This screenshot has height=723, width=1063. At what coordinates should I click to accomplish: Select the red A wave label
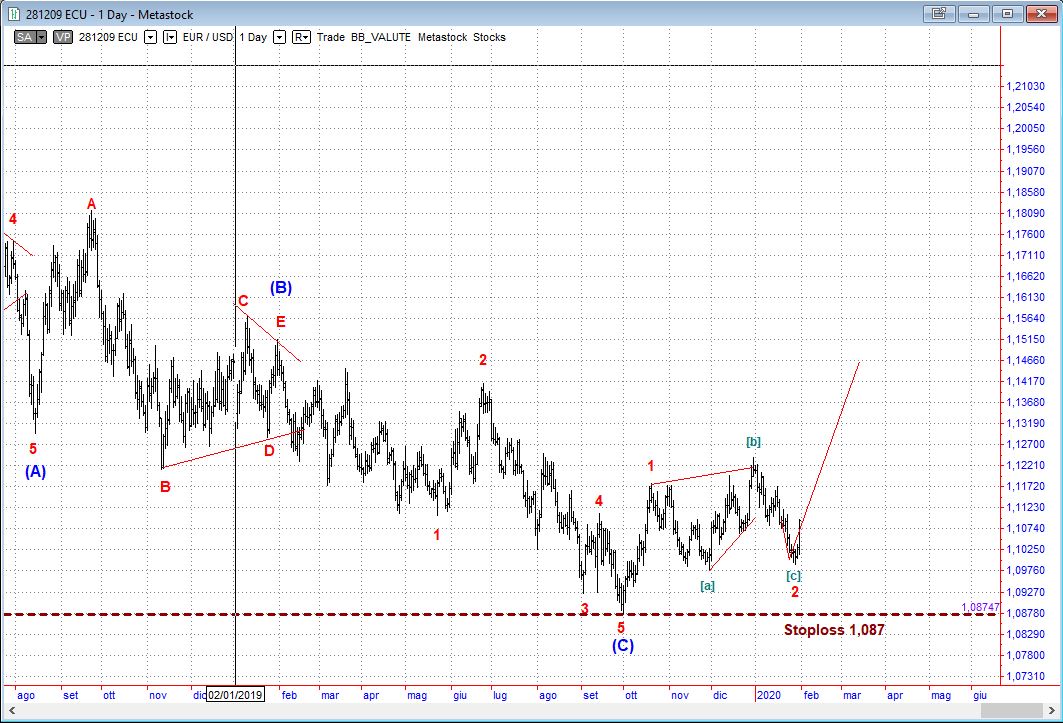coord(92,204)
